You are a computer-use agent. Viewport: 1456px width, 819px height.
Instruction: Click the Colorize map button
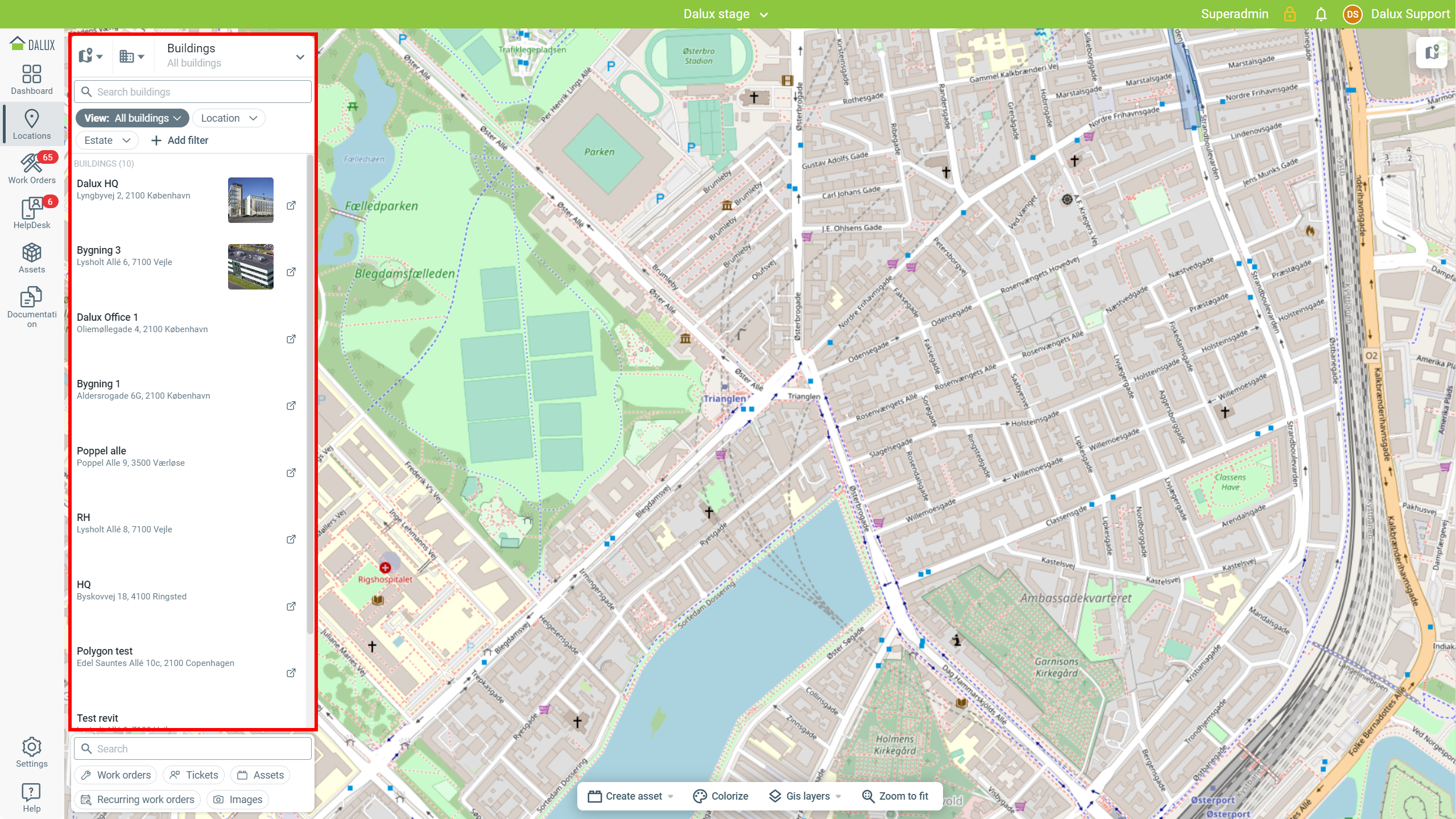point(720,796)
